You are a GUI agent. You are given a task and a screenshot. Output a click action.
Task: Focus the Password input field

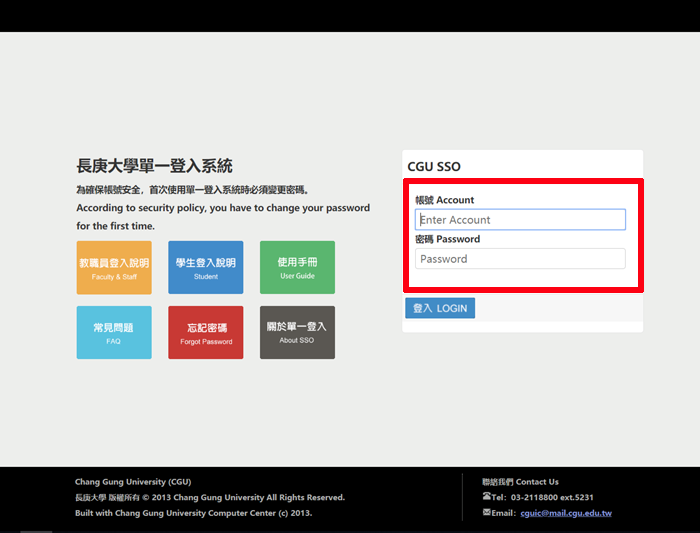520,258
